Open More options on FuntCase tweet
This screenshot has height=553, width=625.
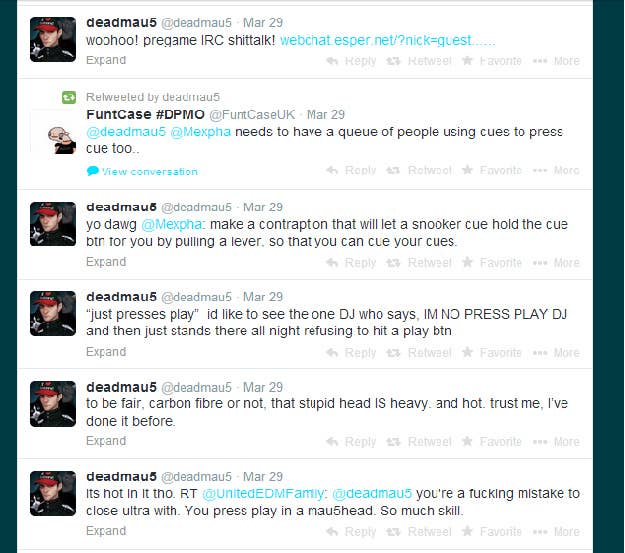(556, 170)
